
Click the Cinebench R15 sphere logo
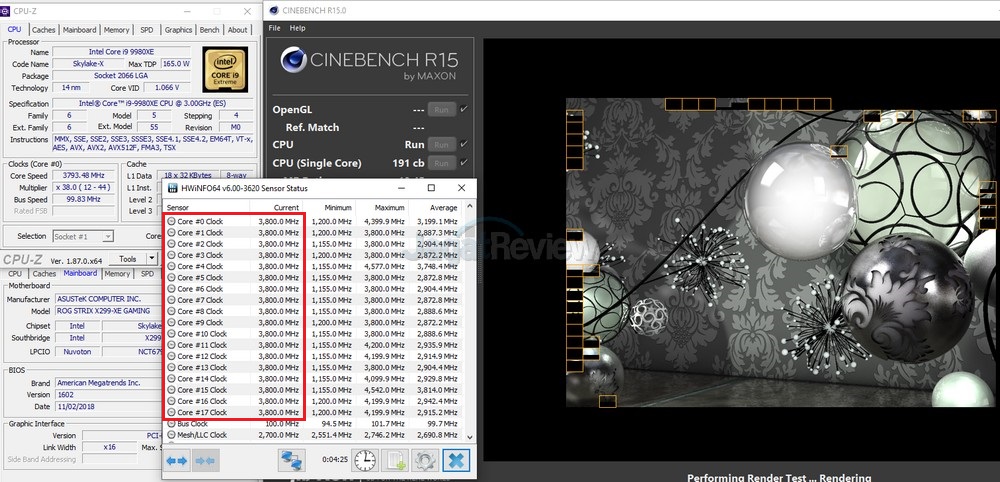coord(293,60)
